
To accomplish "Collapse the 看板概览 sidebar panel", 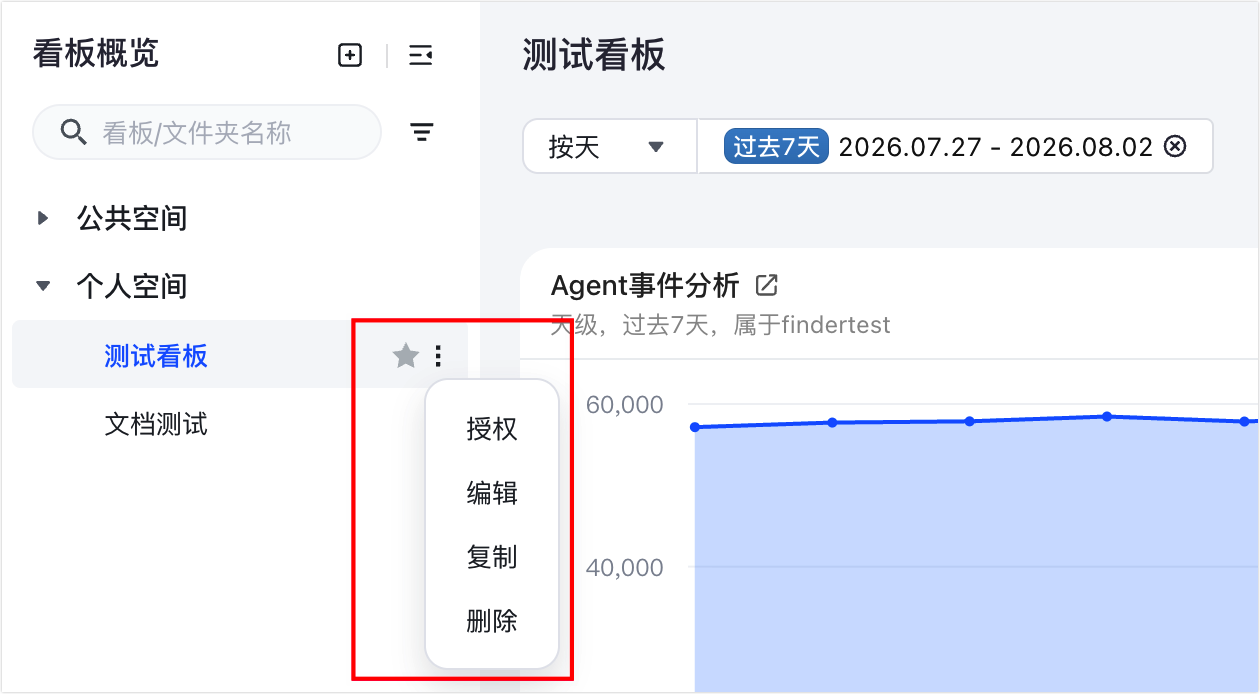I will [421, 56].
